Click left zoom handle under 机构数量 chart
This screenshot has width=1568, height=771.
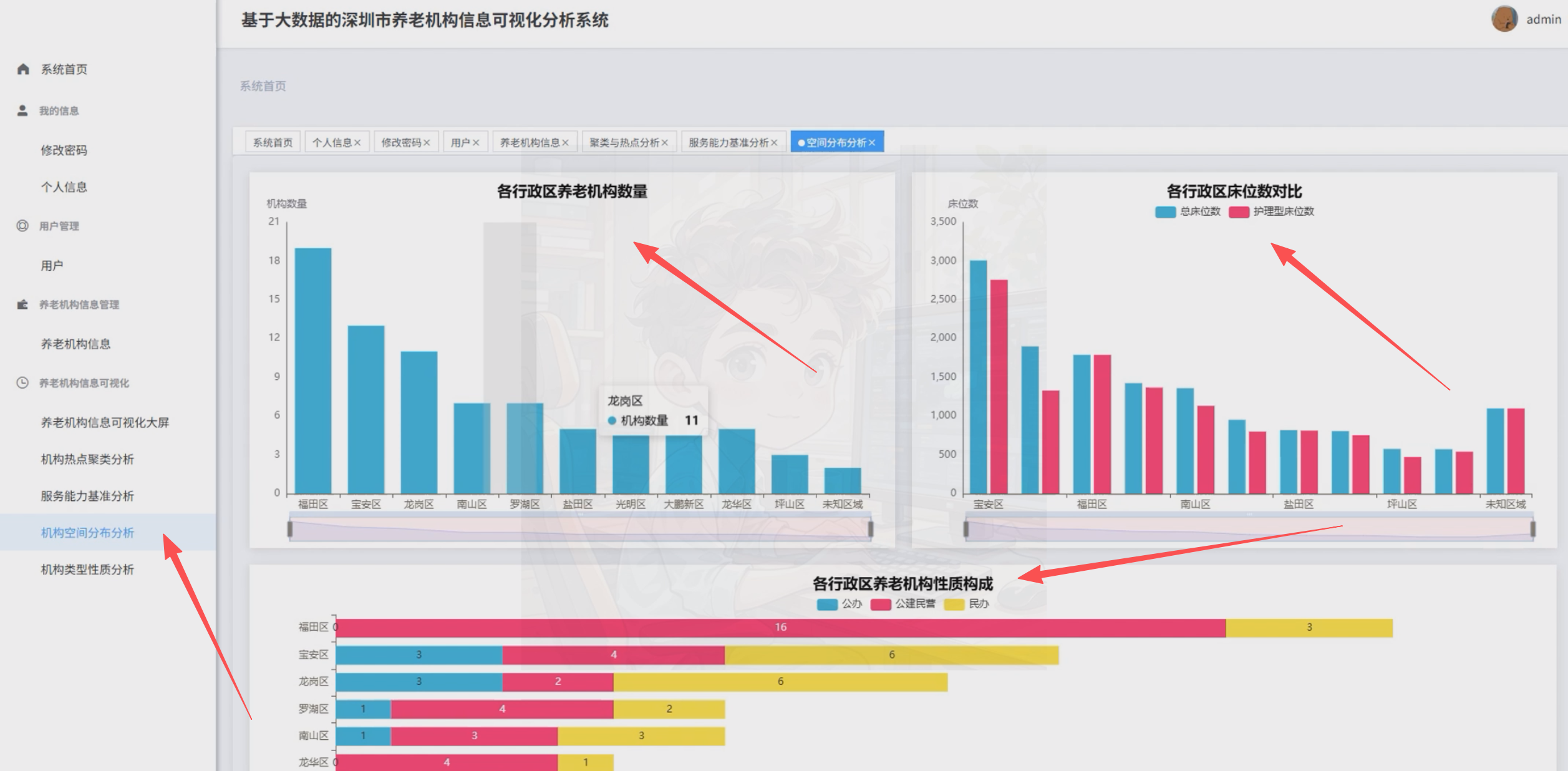click(290, 529)
